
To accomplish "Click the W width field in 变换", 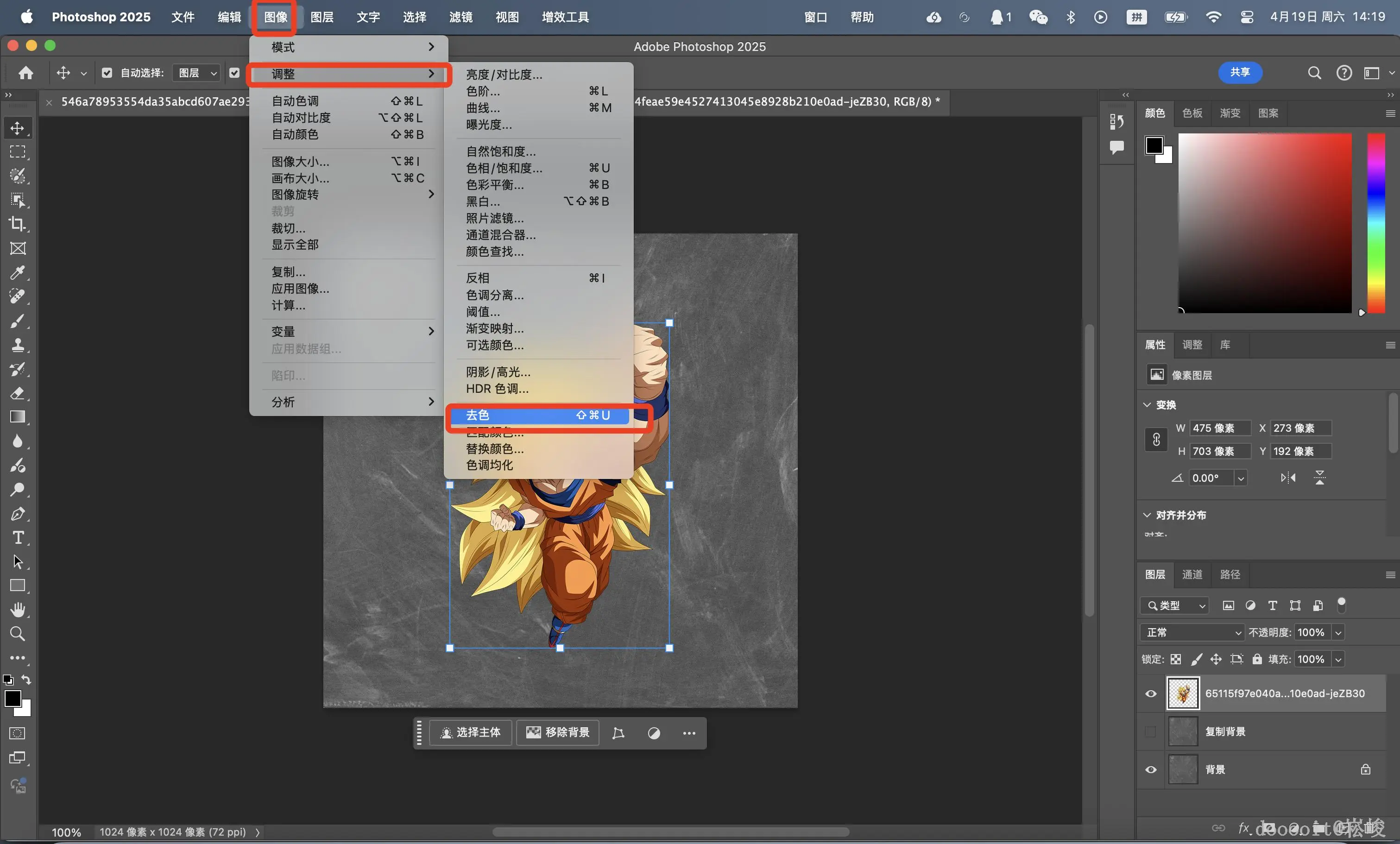I will [1219, 428].
